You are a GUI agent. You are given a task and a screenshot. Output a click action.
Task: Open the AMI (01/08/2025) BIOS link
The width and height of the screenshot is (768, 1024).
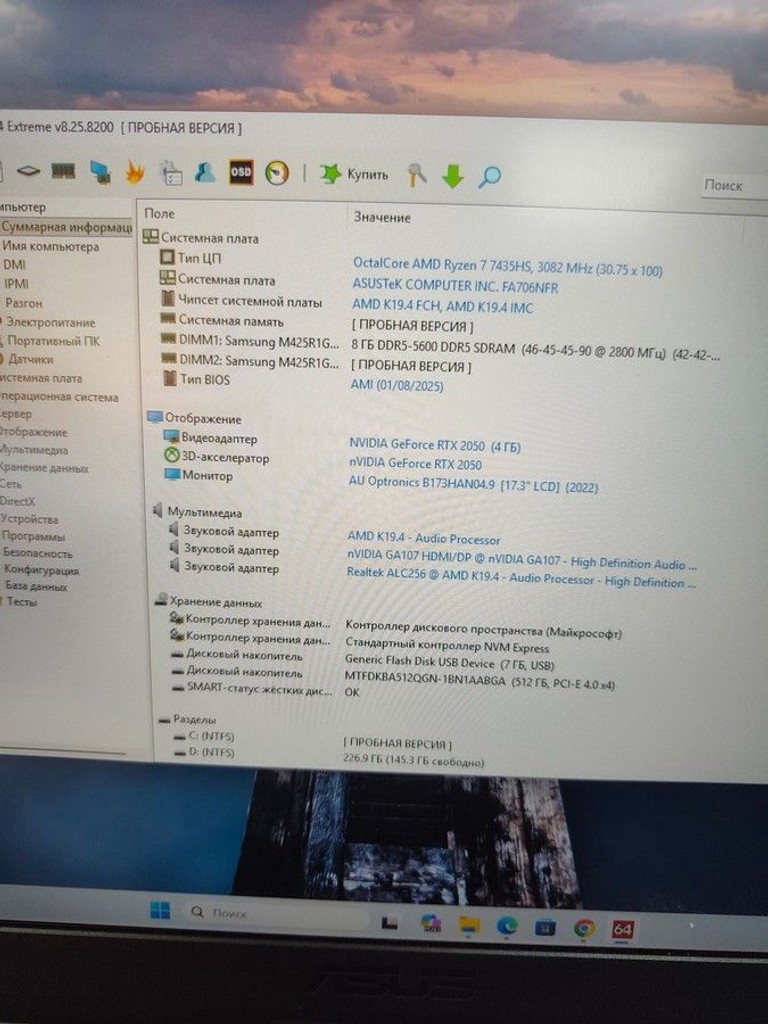tap(397, 385)
